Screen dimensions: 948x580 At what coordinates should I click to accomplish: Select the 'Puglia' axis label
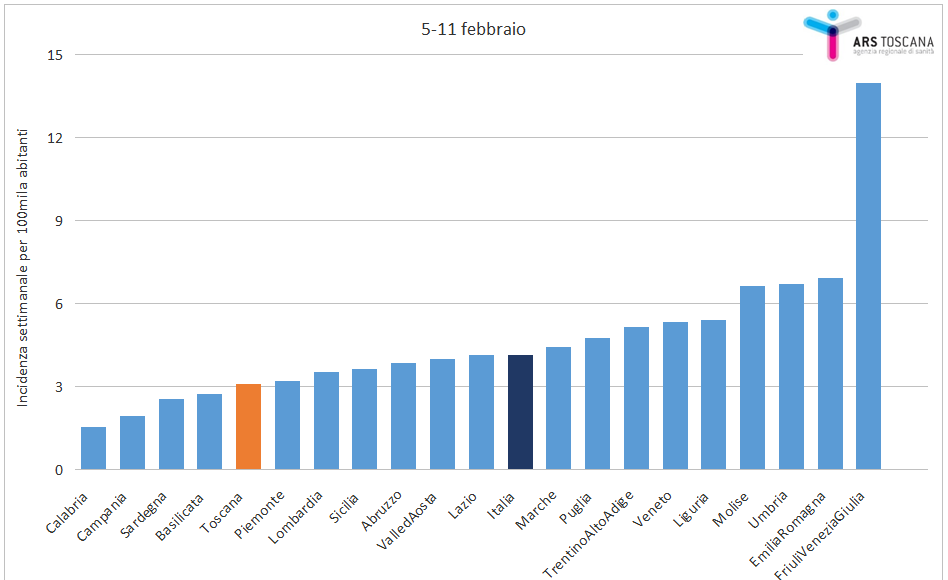[x=575, y=507]
